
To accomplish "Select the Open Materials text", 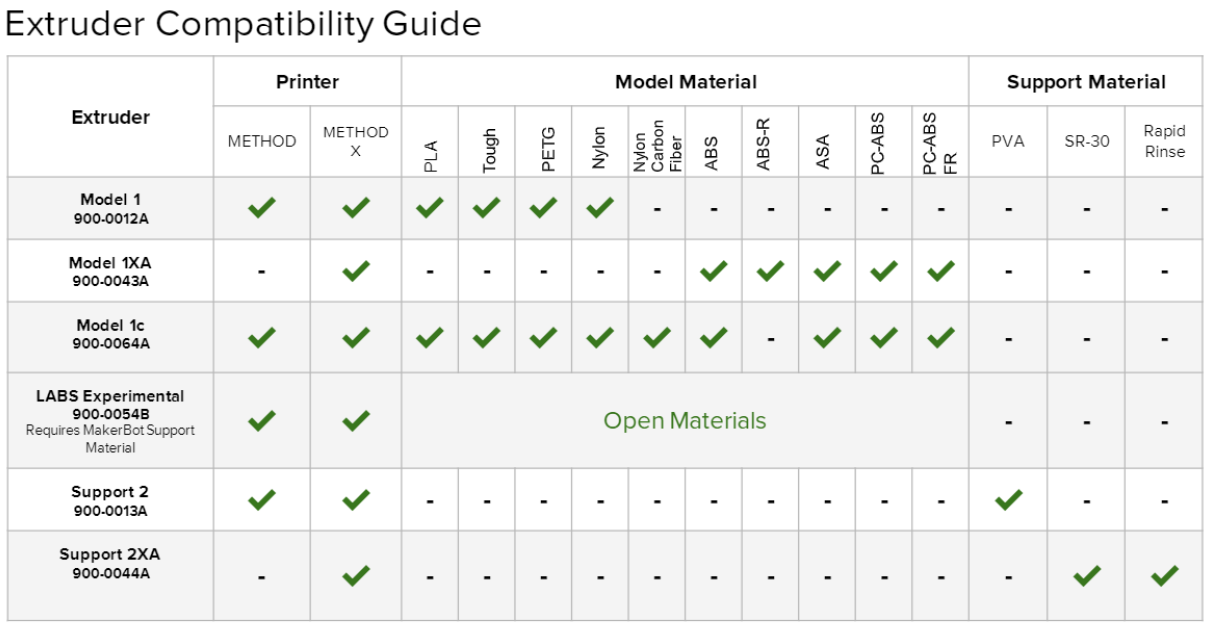I will pos(684,421).
